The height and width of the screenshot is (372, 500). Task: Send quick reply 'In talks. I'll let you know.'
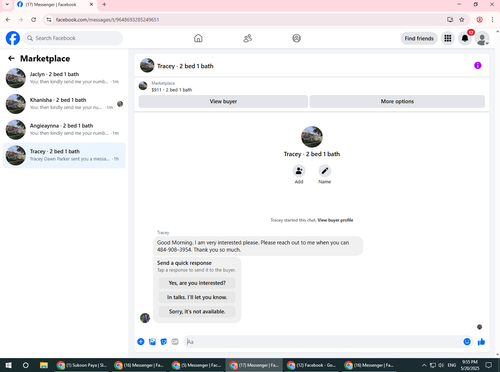tap(197, 297)
